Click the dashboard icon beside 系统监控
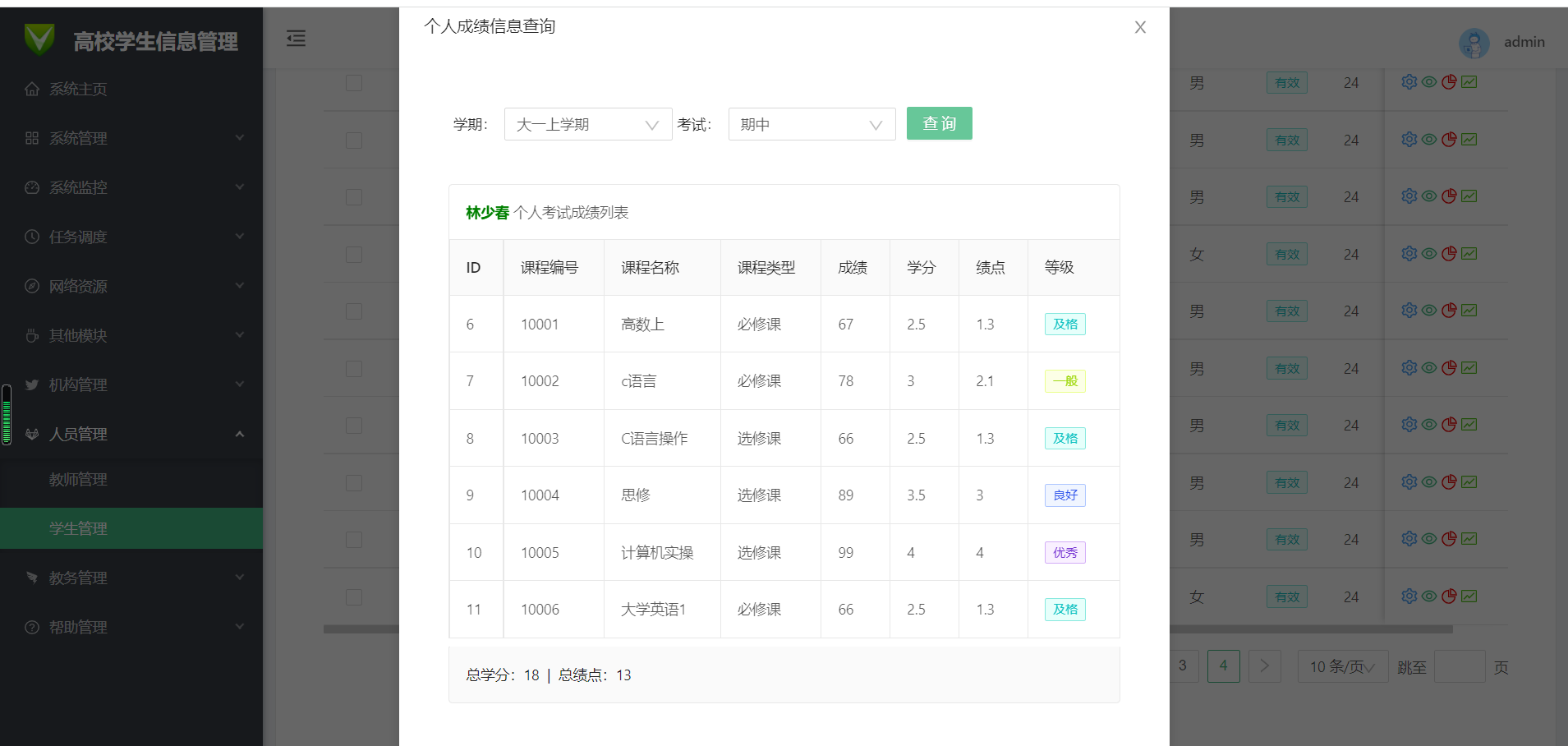This screenshot has width=1568, height=746. coord(32,187)
